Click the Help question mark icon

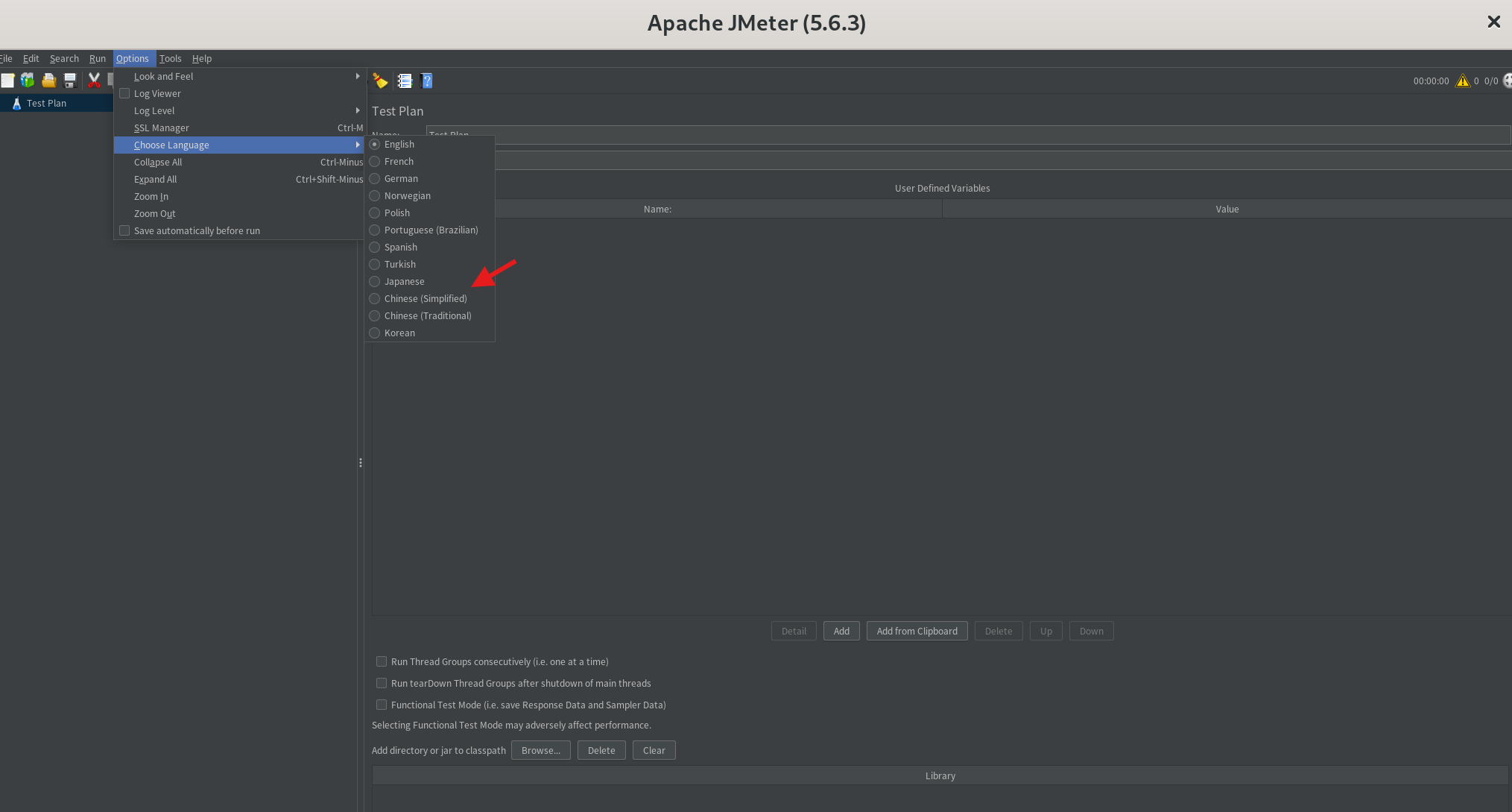[x=427, y=81]
